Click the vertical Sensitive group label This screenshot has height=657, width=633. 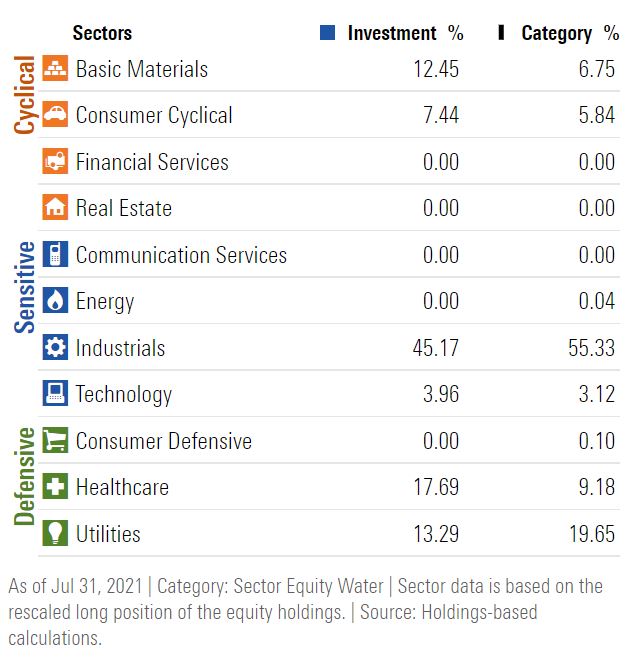tap(24, 287)
